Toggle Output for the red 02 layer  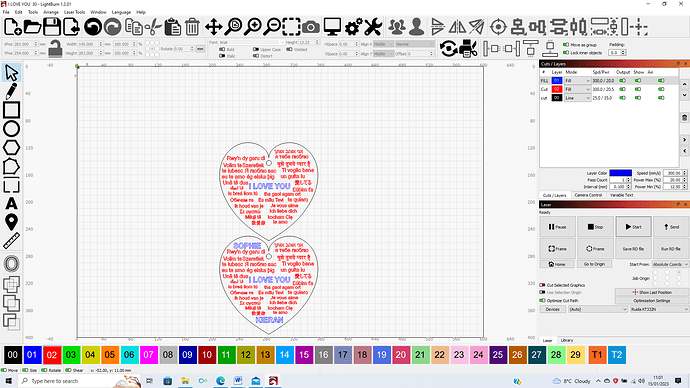point(622,89)
